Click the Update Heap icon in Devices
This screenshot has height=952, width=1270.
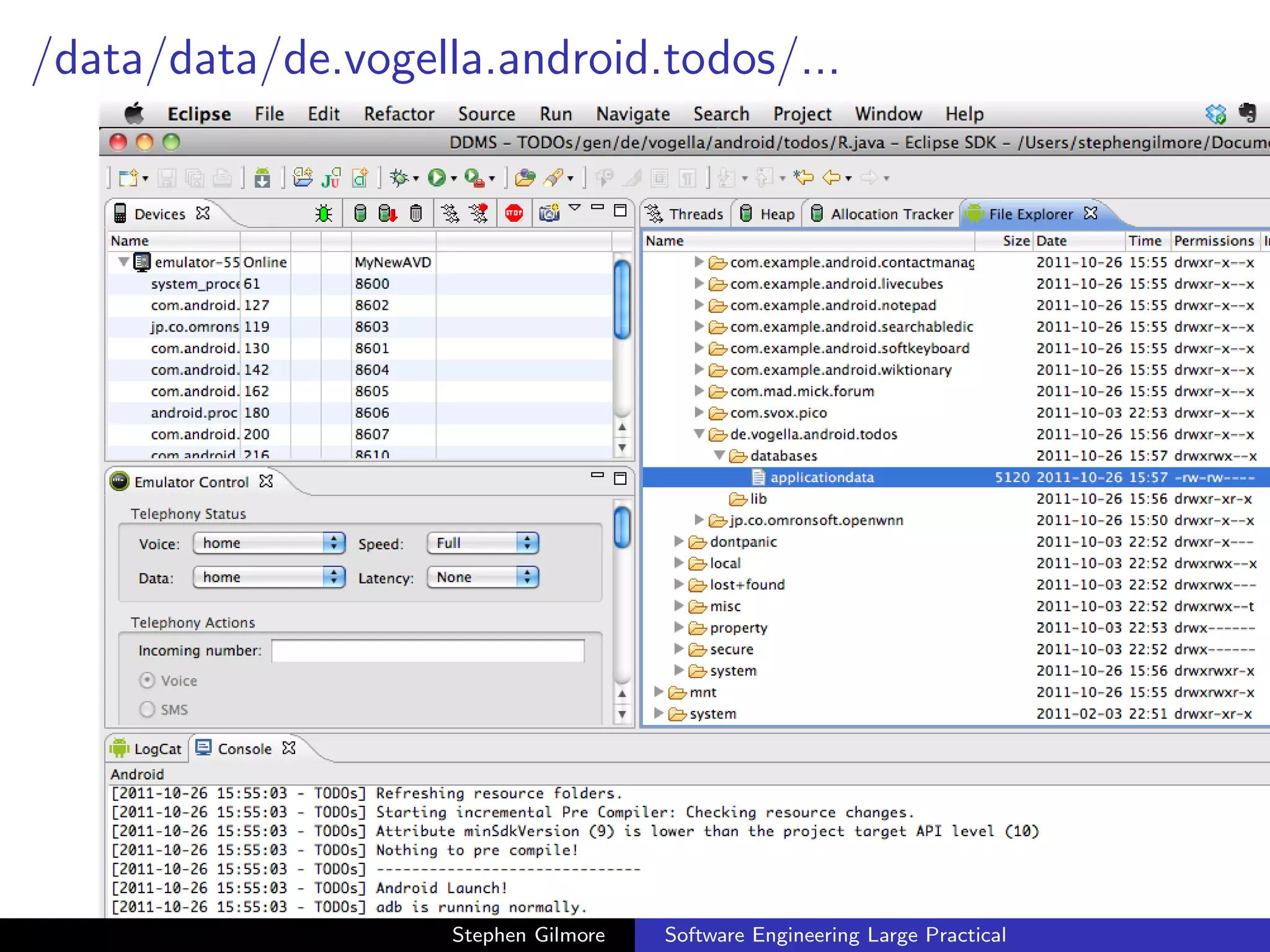(x=360, y=214)
